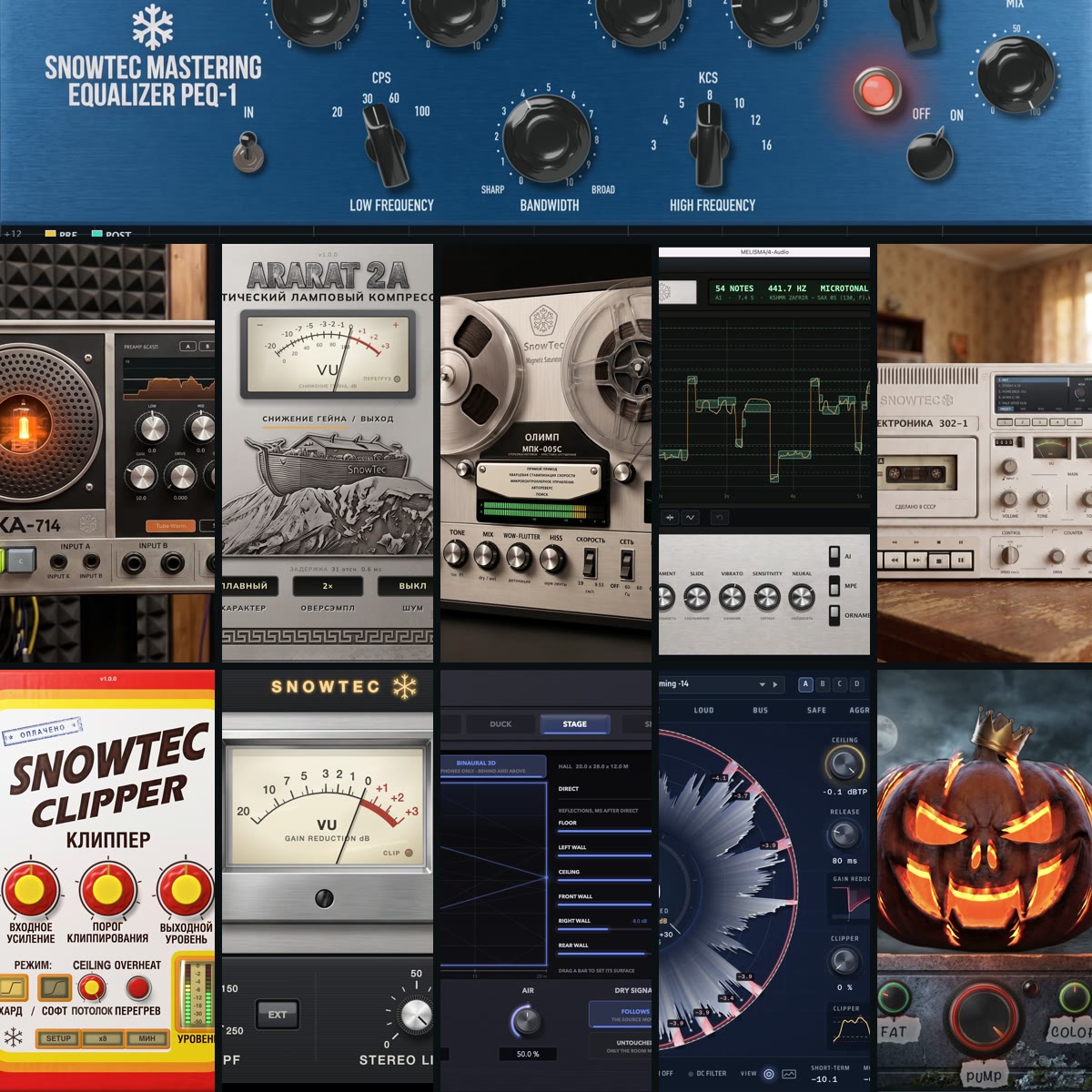Image resolution: width=1092 pixels, height=1092 pixels.
Task: Switch to the STAGE tab
Action: (574, 724)
